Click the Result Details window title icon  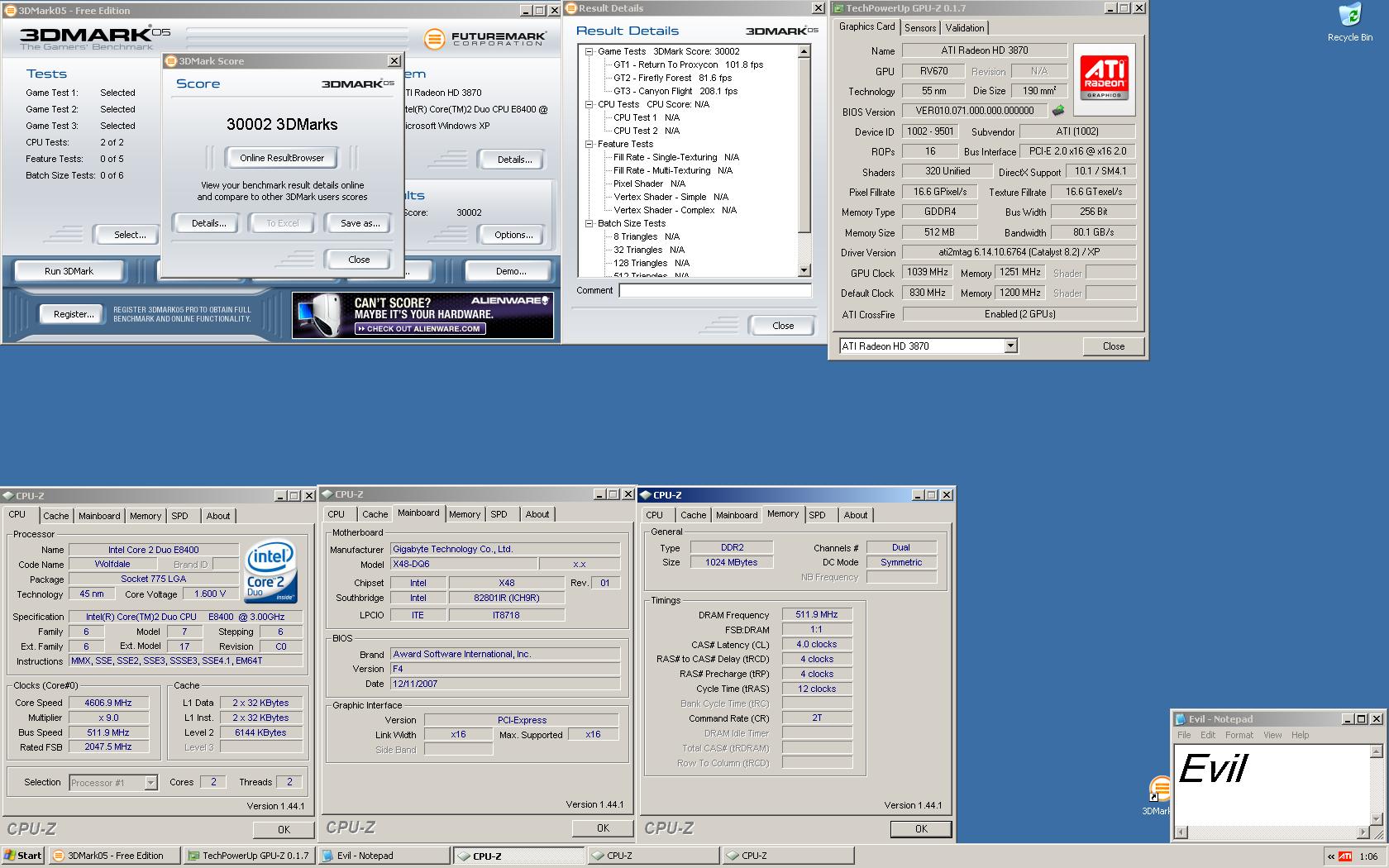(571, 8)
